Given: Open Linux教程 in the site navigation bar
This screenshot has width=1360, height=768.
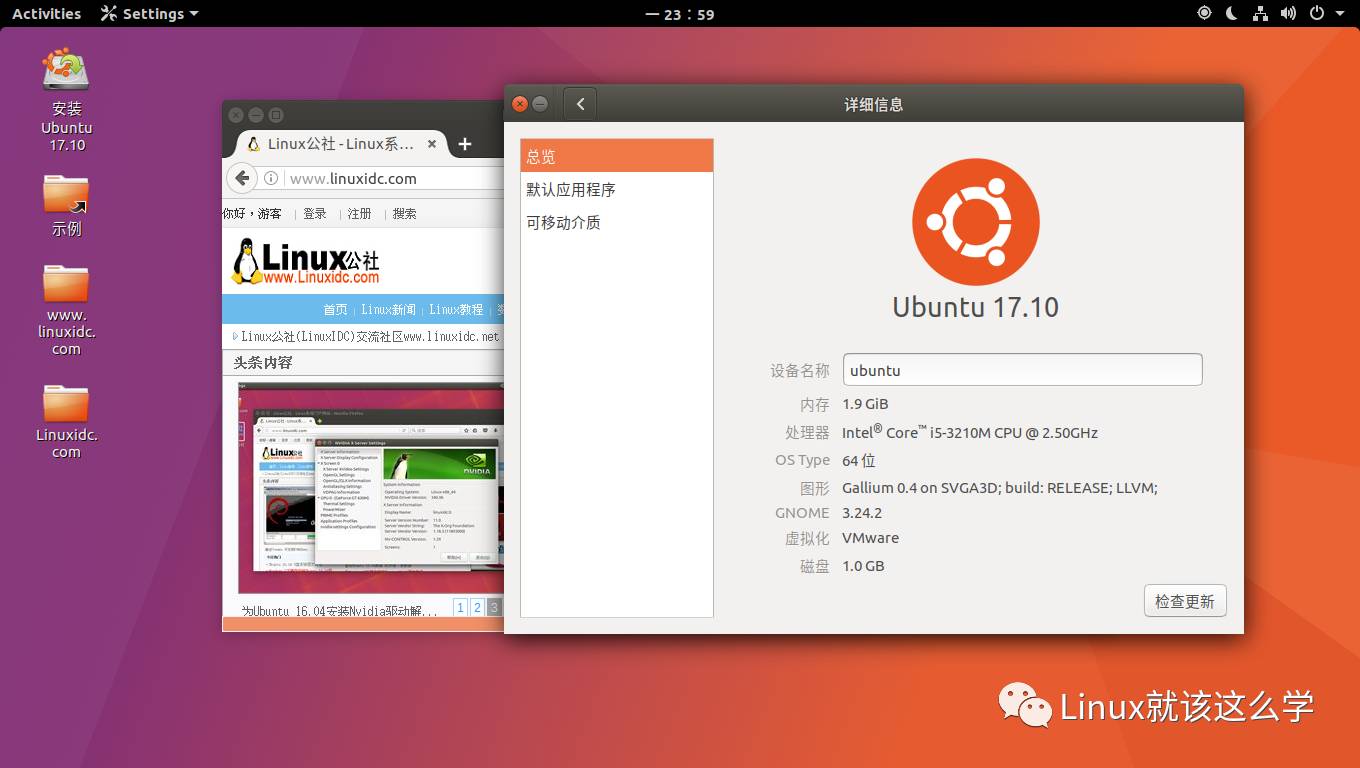Looking at the screenshot, I should (x=456, y=309).
